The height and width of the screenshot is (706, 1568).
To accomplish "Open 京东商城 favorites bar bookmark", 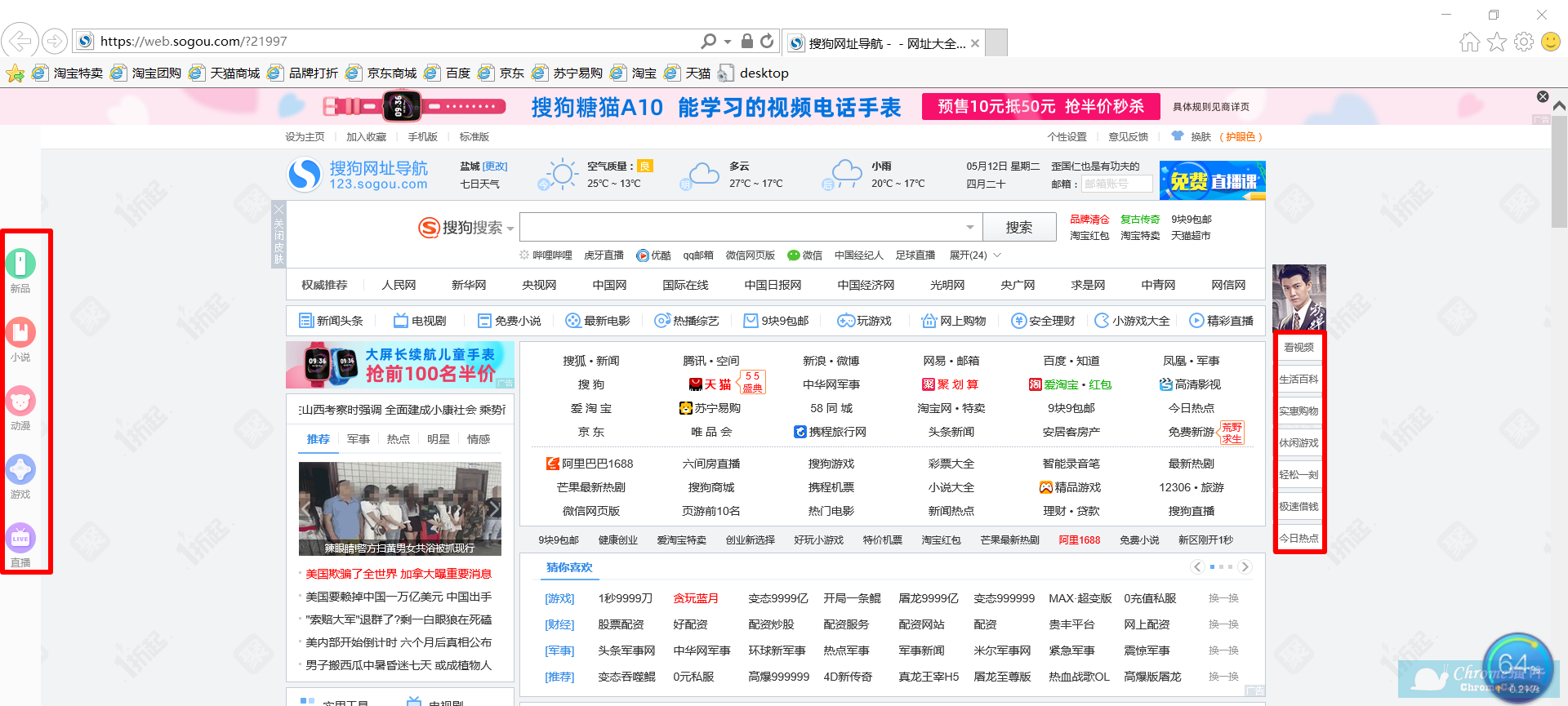I will [381, 73].
